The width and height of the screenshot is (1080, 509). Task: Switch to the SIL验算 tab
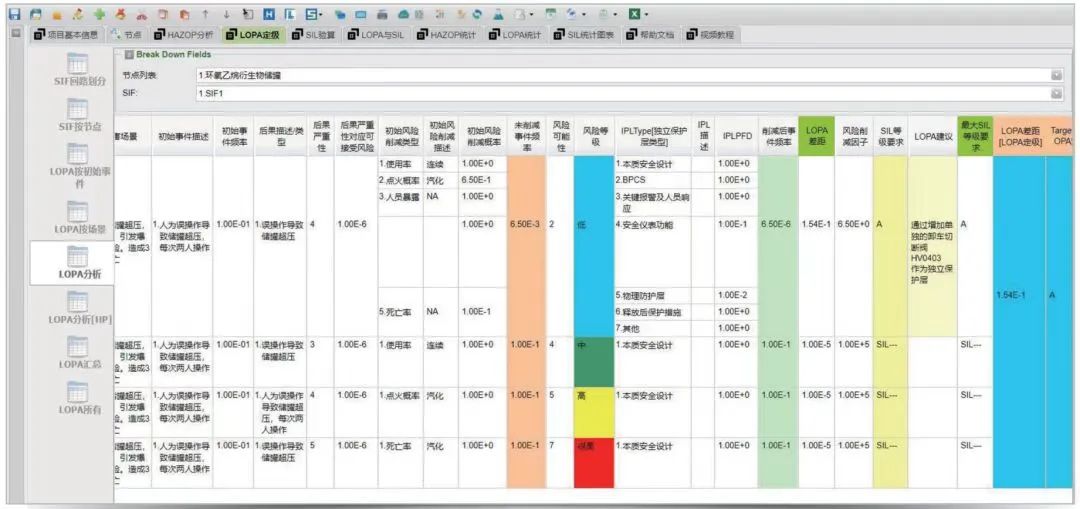pyautogui.click(x=312, y=35)
